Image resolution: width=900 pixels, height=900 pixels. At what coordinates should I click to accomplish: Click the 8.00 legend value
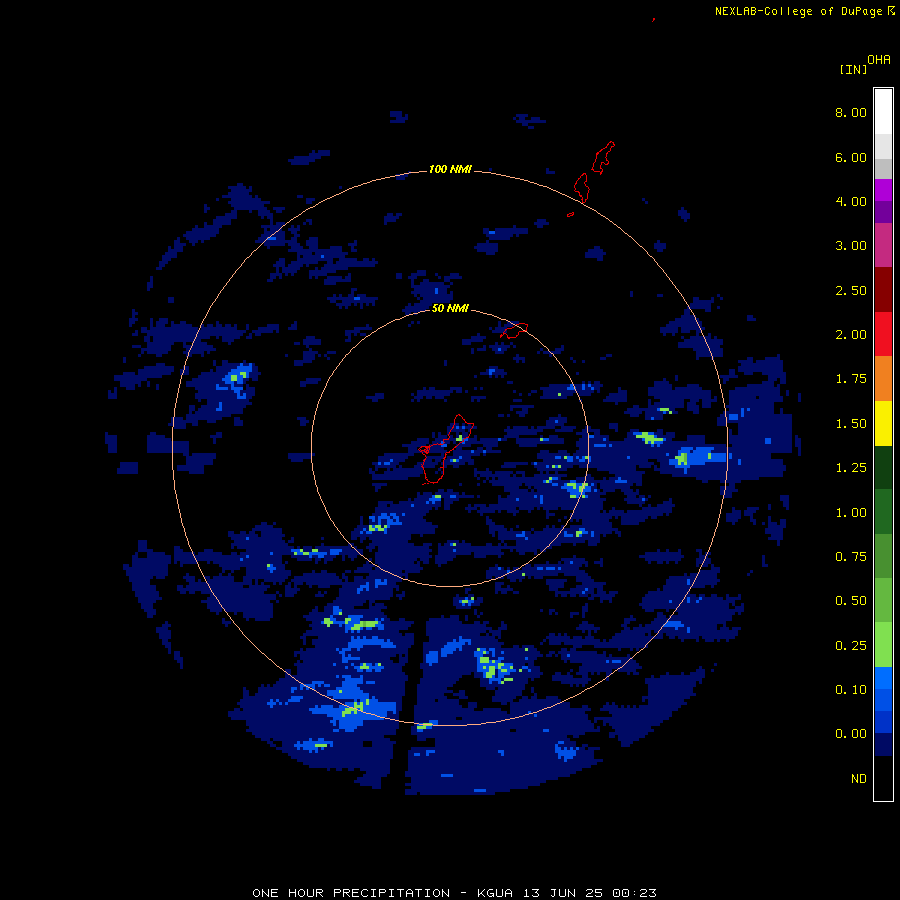tap(851, 112)
